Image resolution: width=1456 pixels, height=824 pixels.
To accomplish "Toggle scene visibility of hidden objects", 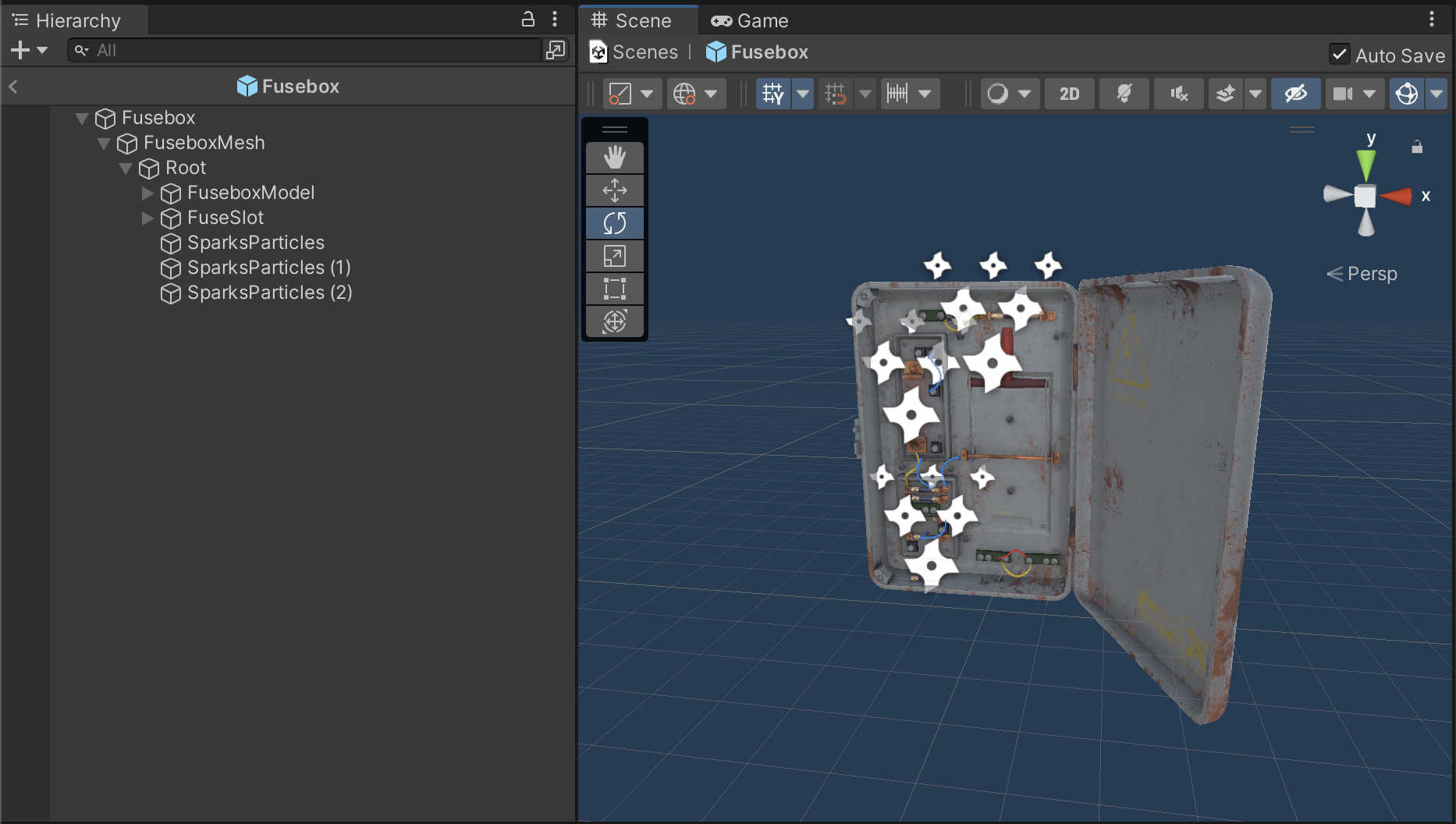I will pyautogui.click(x=1295, y=94).
